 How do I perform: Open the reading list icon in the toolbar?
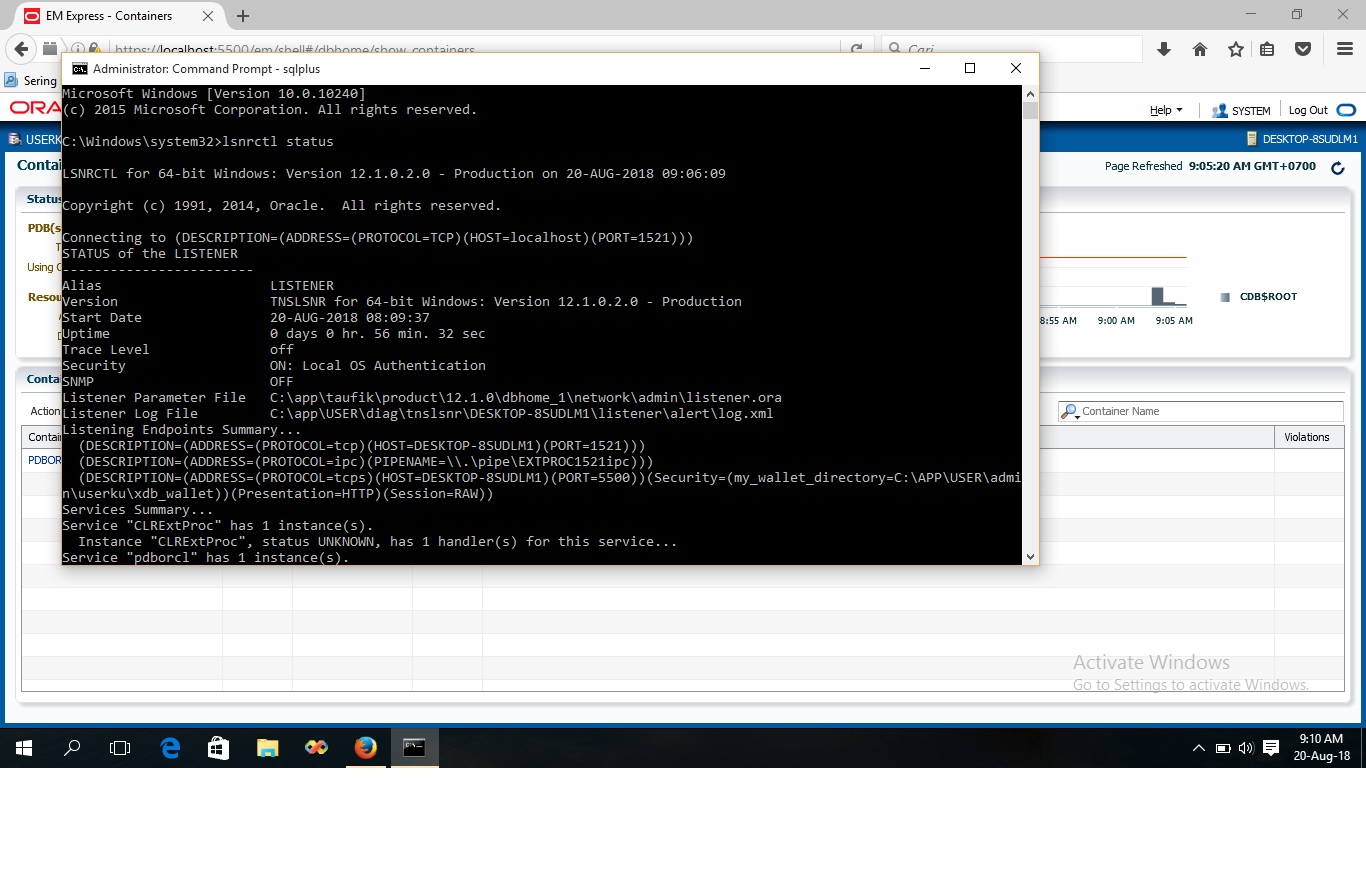(1268, 48)
